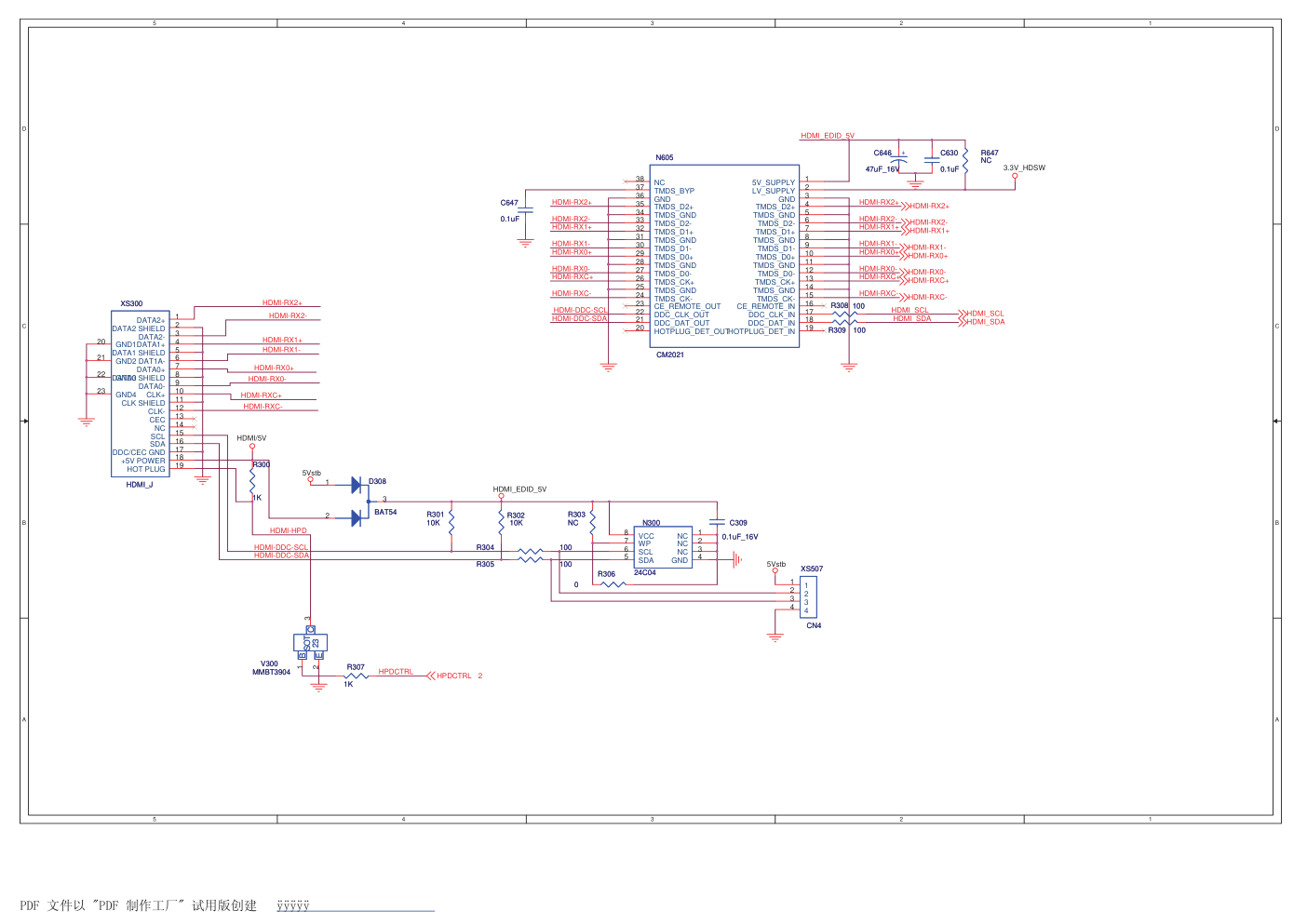
Task: Select the 3.3V_HDSW power net label
Action: (x=1024, y=168)
